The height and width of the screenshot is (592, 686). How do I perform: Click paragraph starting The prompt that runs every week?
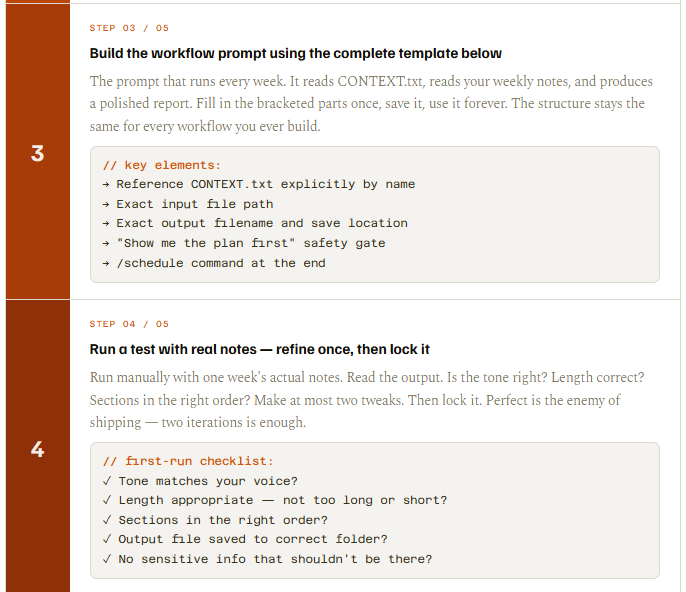(371, 104)
